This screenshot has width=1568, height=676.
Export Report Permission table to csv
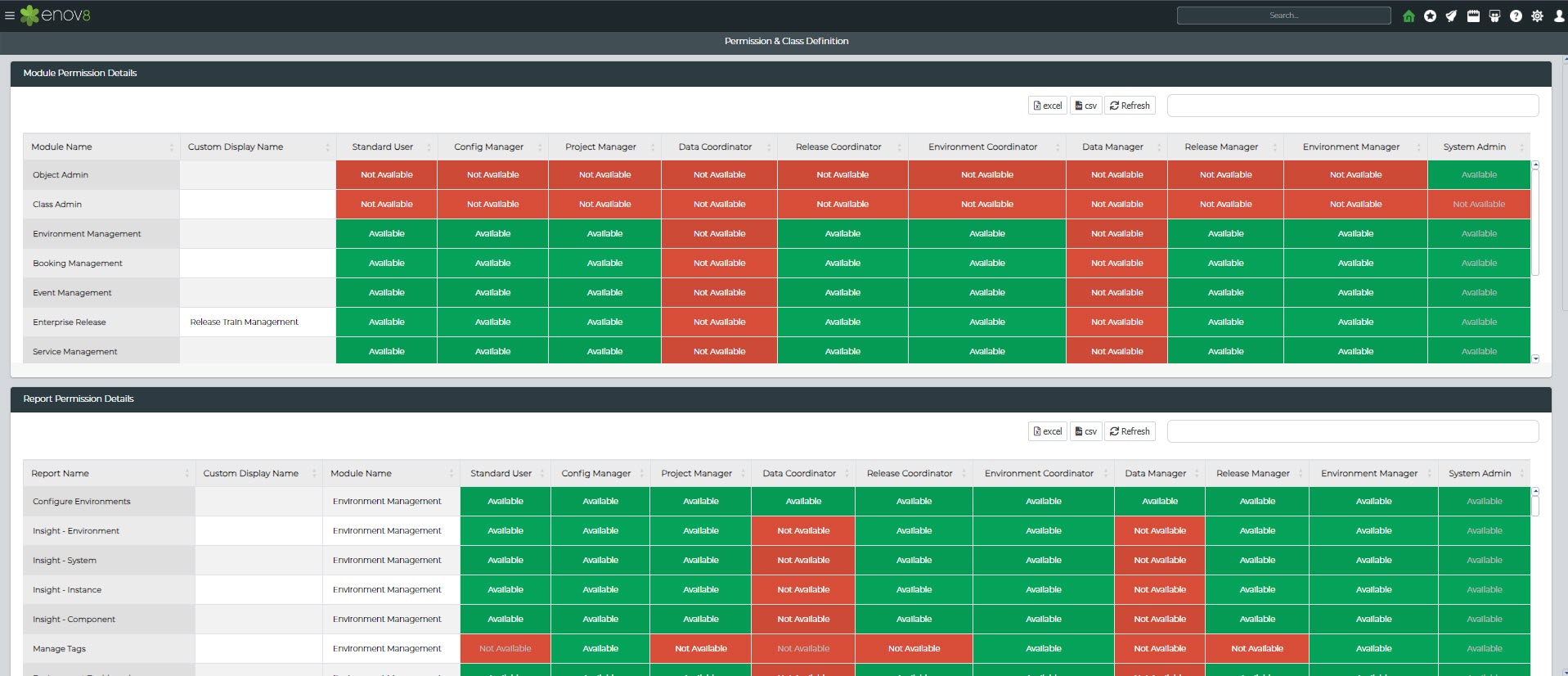pos(1085,431)
